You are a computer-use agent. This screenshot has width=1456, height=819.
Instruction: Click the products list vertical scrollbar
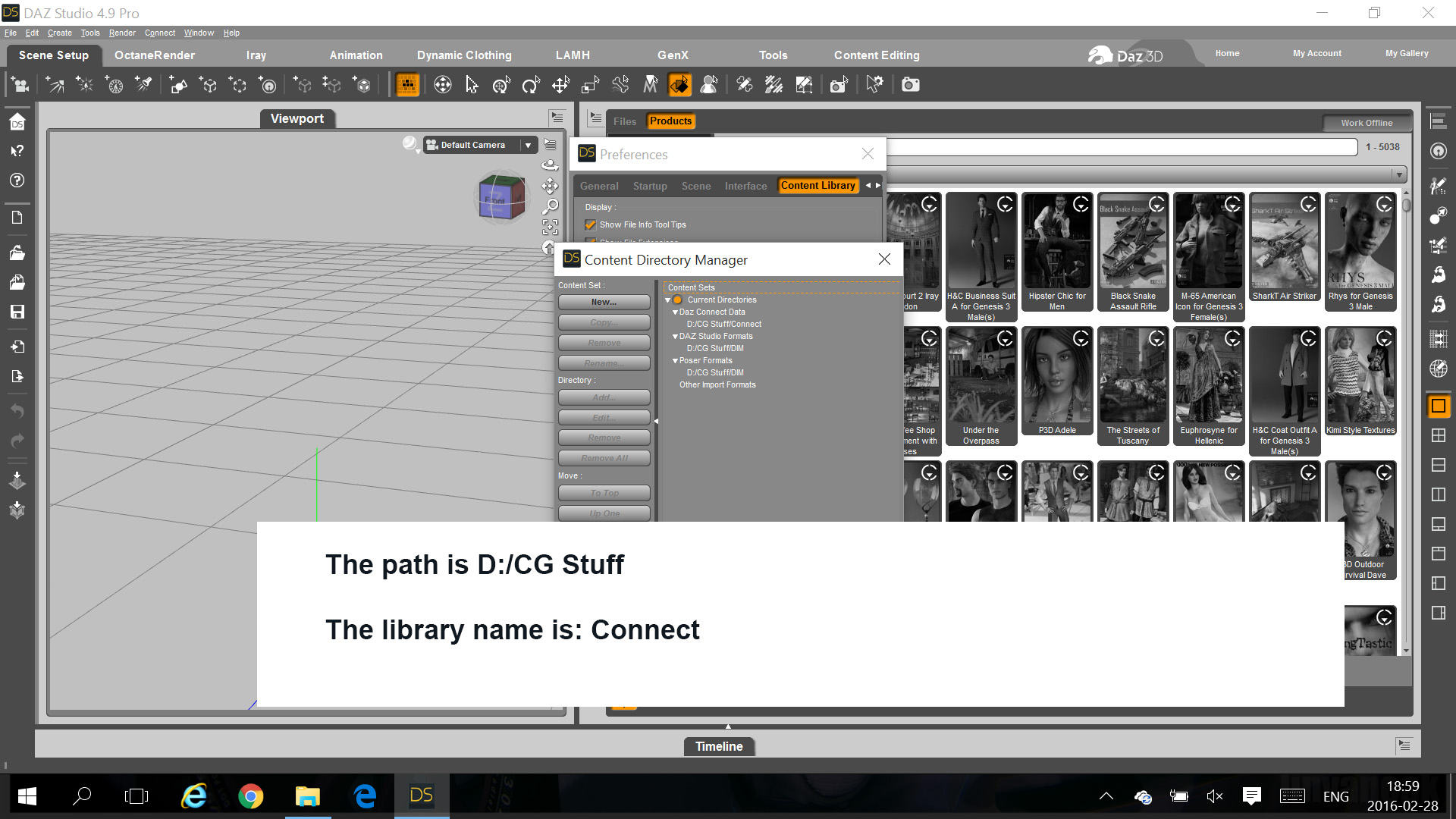pos(1406,425)
